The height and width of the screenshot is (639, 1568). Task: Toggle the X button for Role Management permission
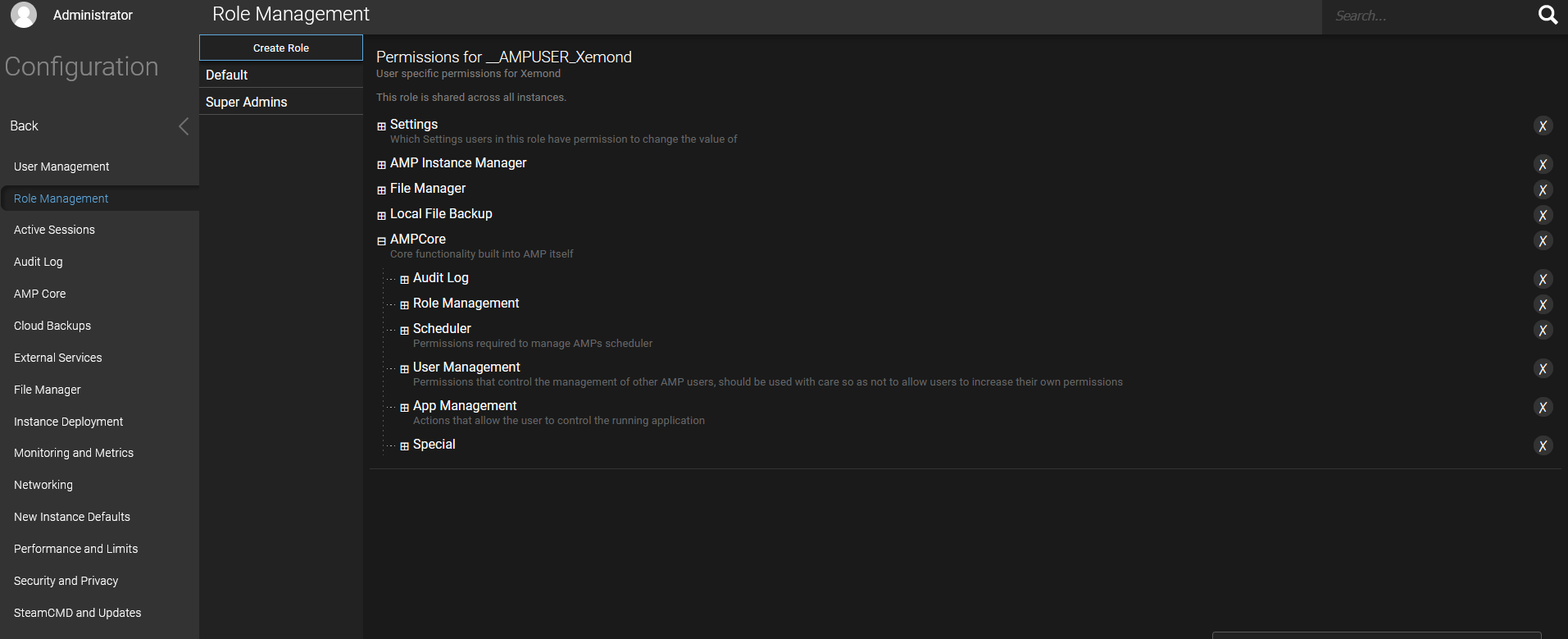tap(1543, 304)
